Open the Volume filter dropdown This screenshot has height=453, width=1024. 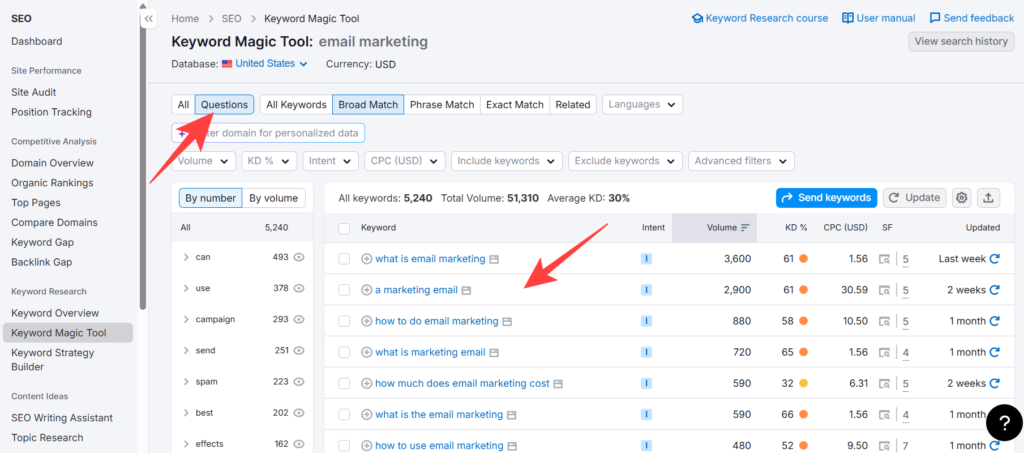[203, 161]
